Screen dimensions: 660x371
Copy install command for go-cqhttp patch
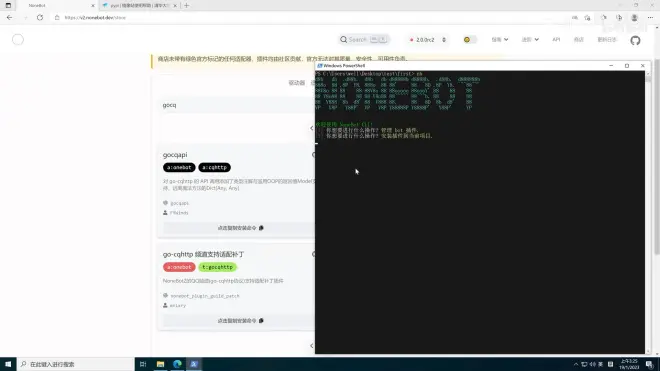click(240, 321)
